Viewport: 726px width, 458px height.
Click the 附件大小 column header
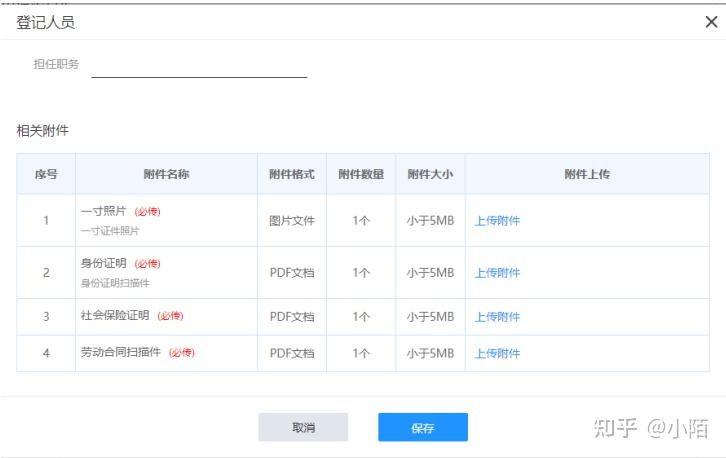[x=430, y=174]
